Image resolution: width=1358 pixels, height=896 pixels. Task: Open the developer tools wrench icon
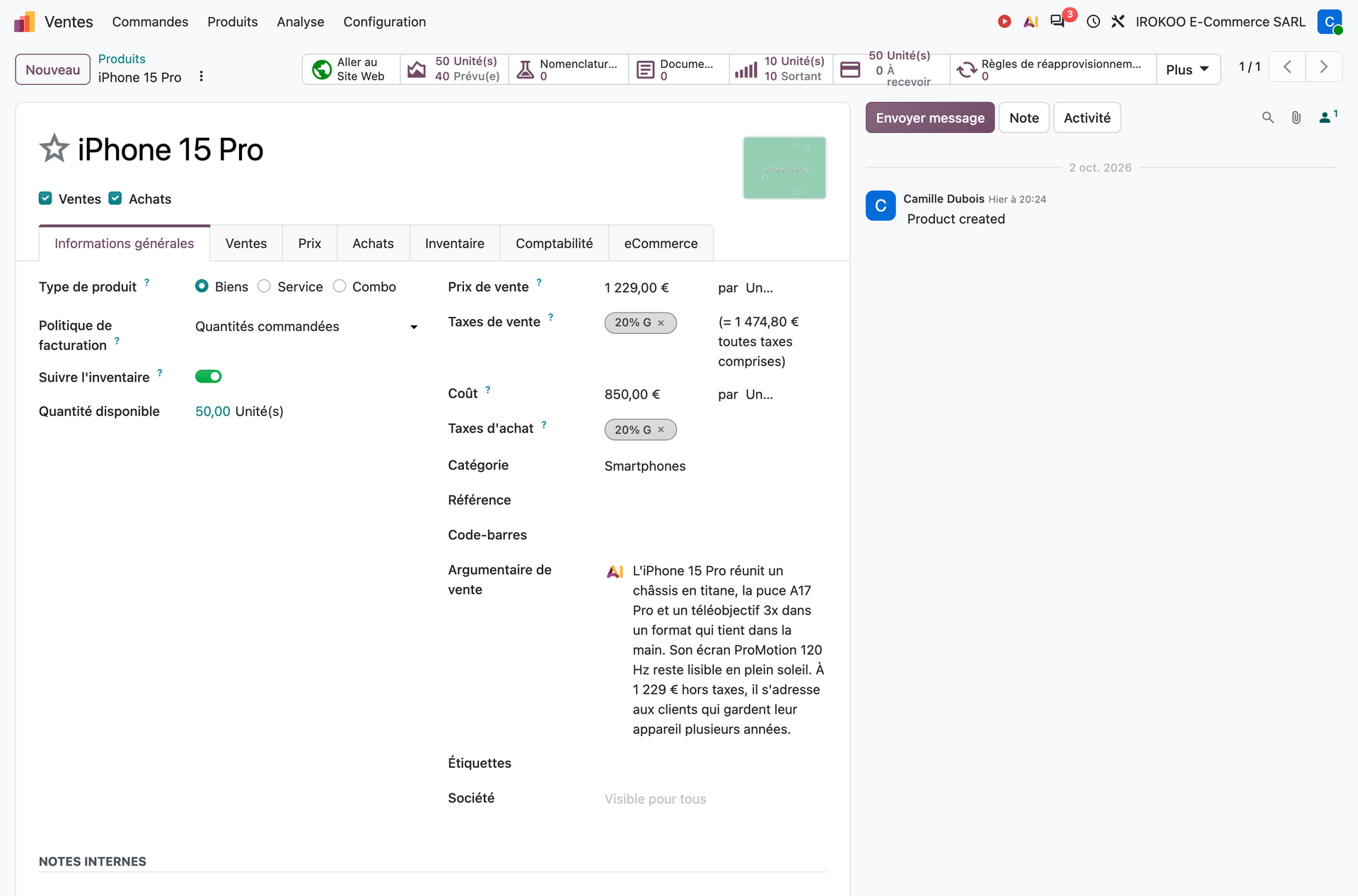pos(1118,22)
